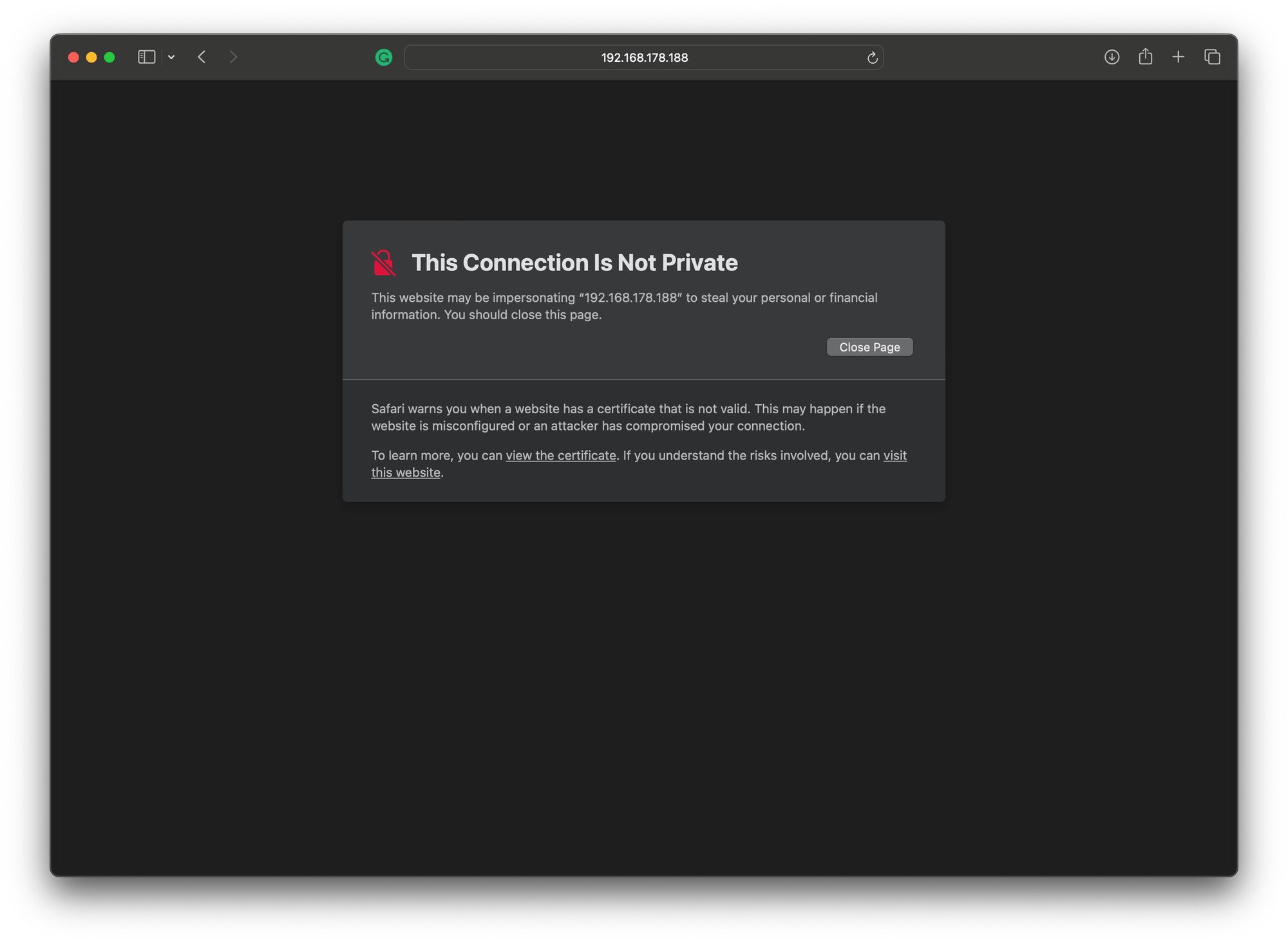The height and width of the screenshot is (943, 1288).
Task: Click the Close Page button
Action: click(x=869, y=347)
